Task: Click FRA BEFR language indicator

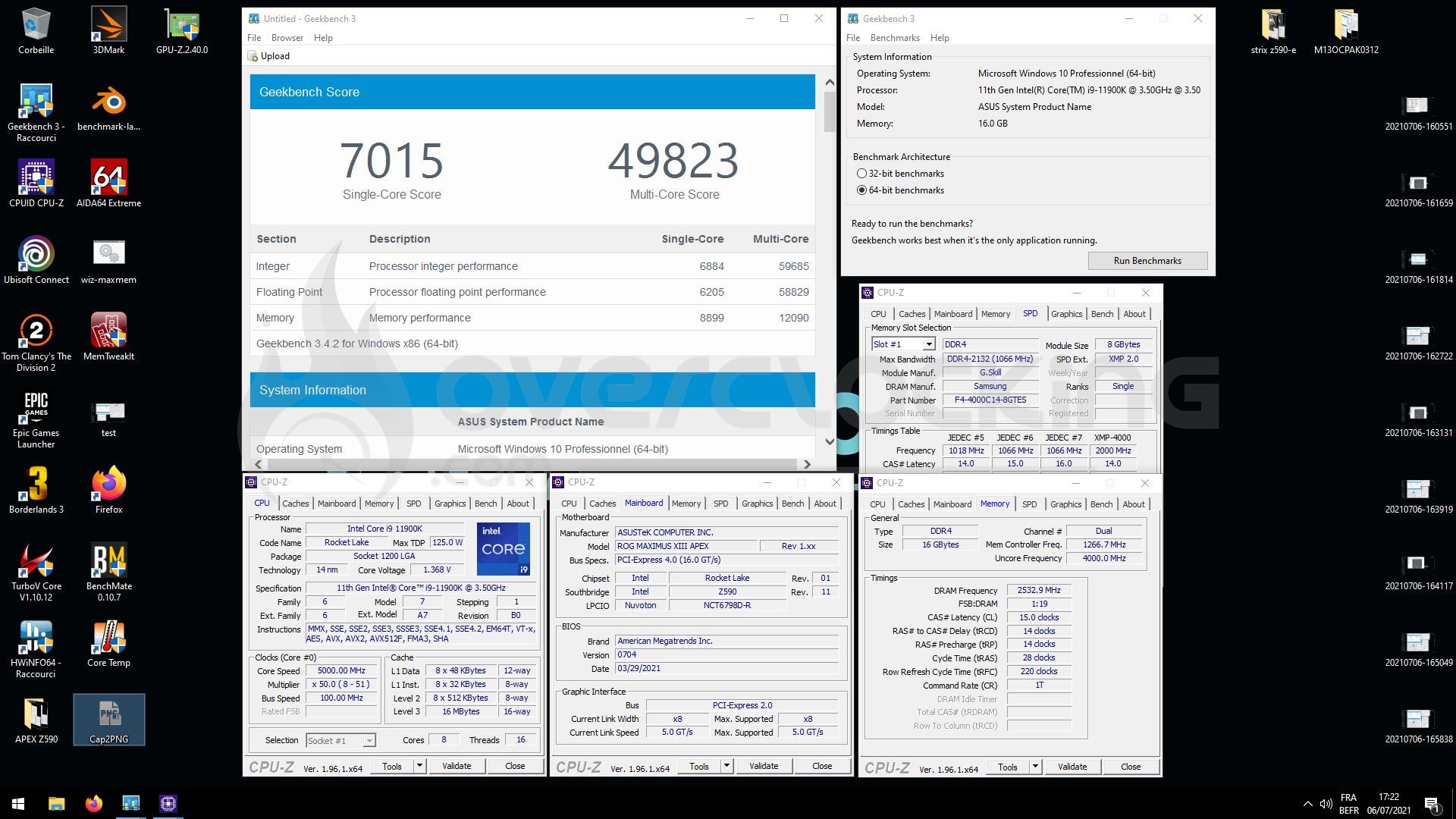Action: click(x=1348, y=804)
